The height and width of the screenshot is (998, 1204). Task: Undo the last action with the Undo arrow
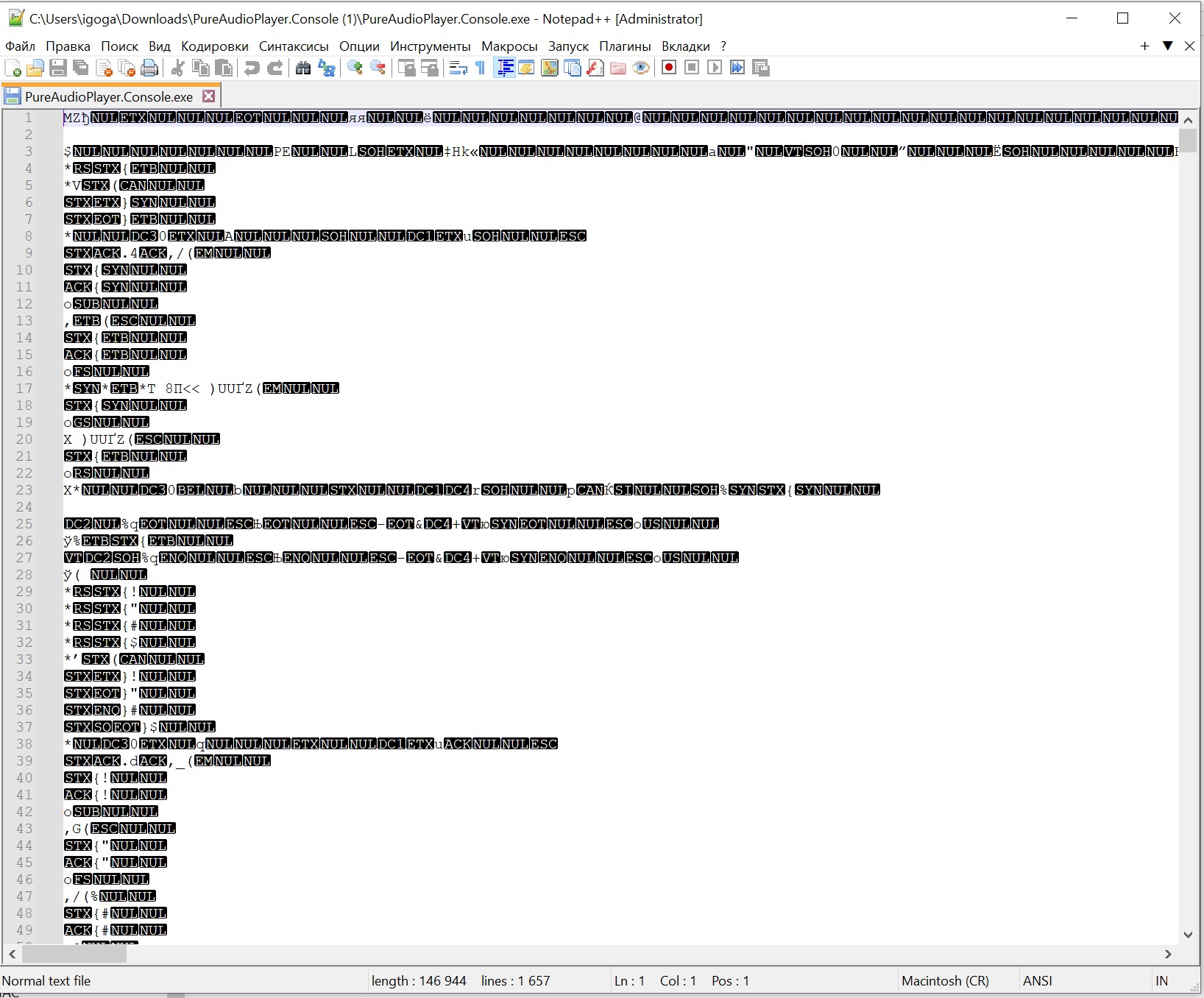click(x=252, y=68)
